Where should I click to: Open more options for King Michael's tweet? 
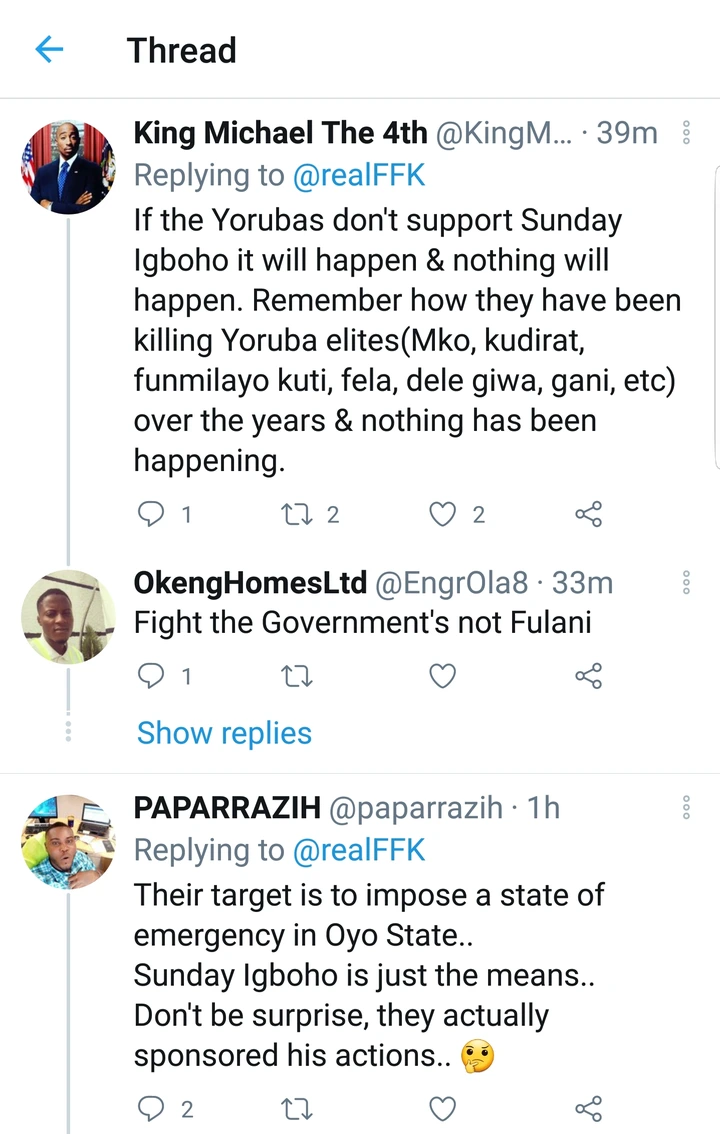pyautogui.click(x=686, y=133)
